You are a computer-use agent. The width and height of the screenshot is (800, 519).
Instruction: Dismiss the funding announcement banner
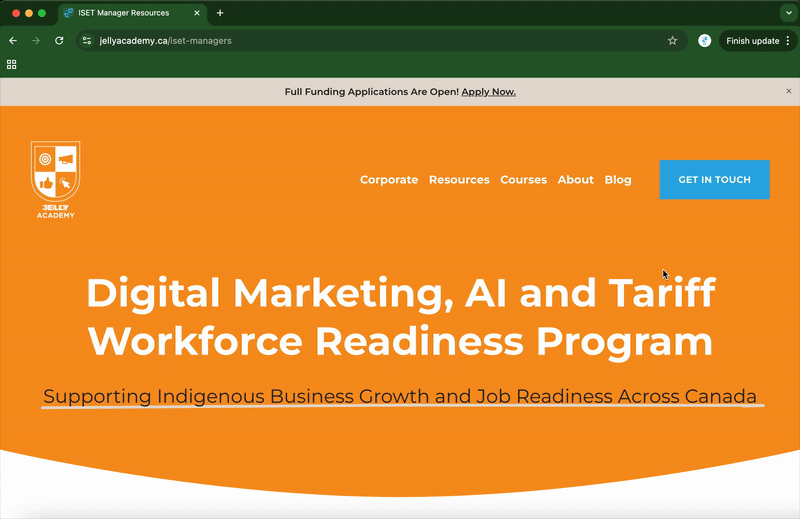point(789,91)
